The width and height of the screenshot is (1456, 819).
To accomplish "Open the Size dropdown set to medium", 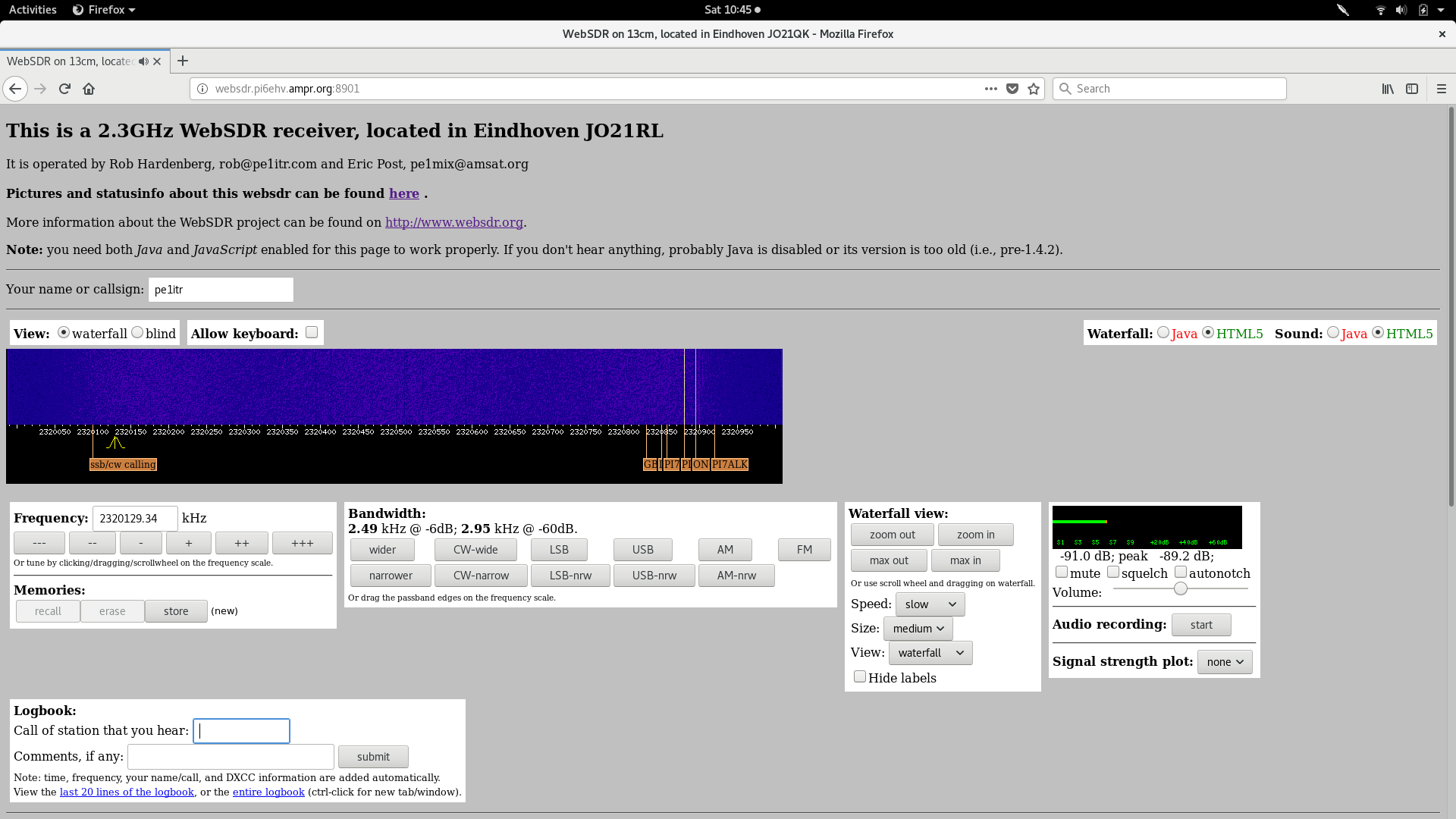I will (918, 629).
